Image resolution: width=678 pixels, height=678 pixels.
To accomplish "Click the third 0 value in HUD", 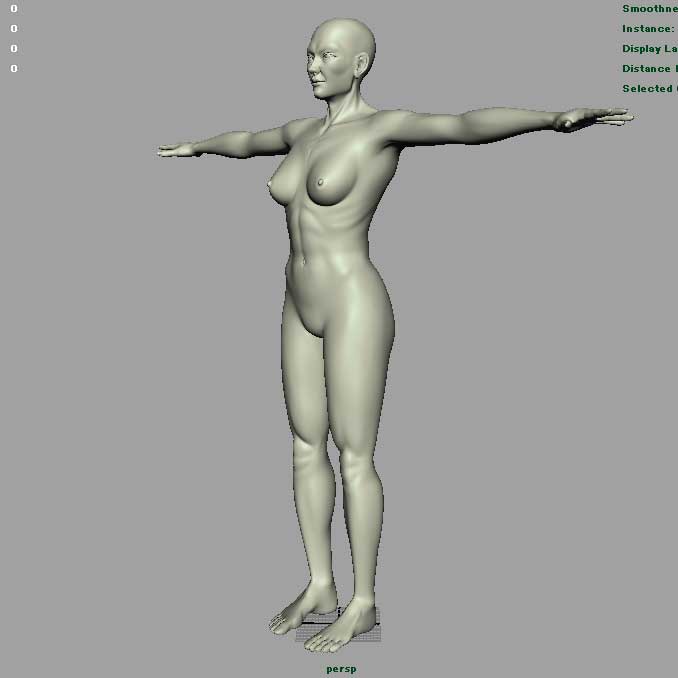I will tap(14, 49).
